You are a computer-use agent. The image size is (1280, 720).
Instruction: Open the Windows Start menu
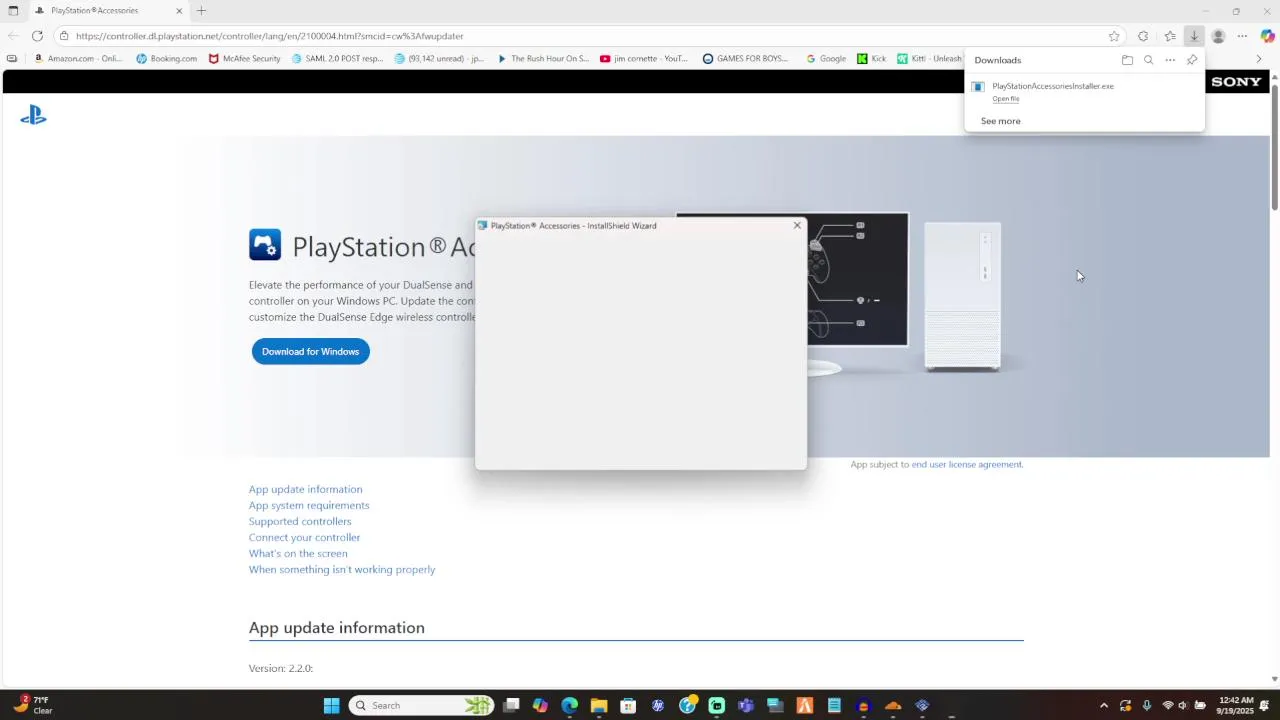[332, 706]
